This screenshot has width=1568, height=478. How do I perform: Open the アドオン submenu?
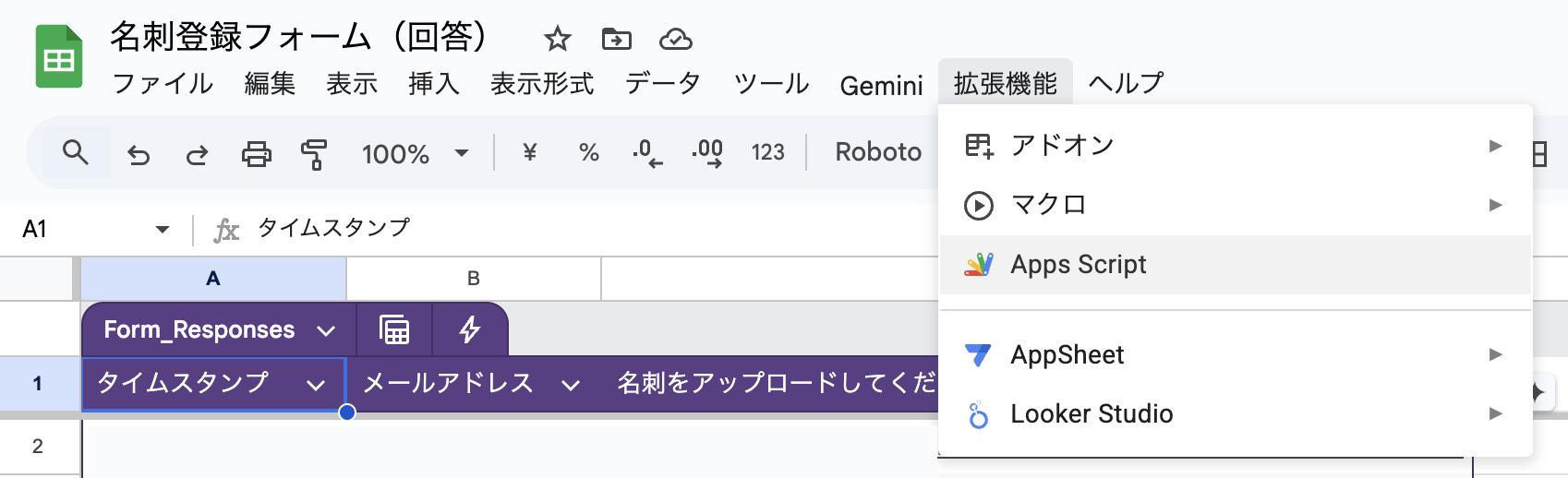[1062, 146]
